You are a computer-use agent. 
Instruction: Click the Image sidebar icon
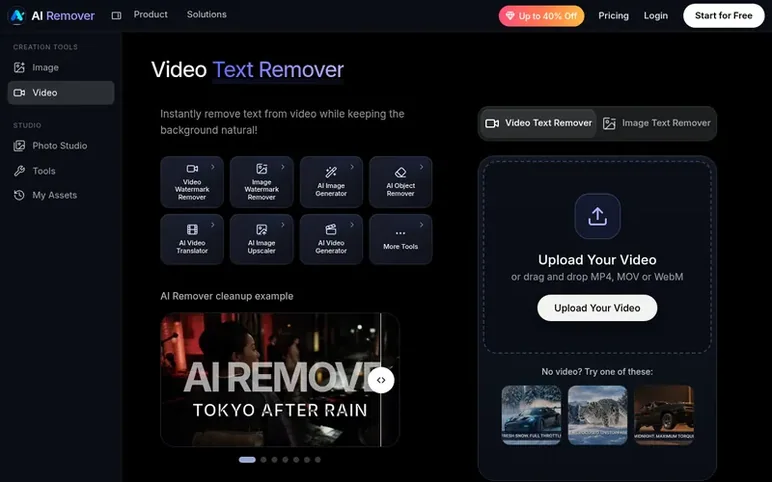19,67
